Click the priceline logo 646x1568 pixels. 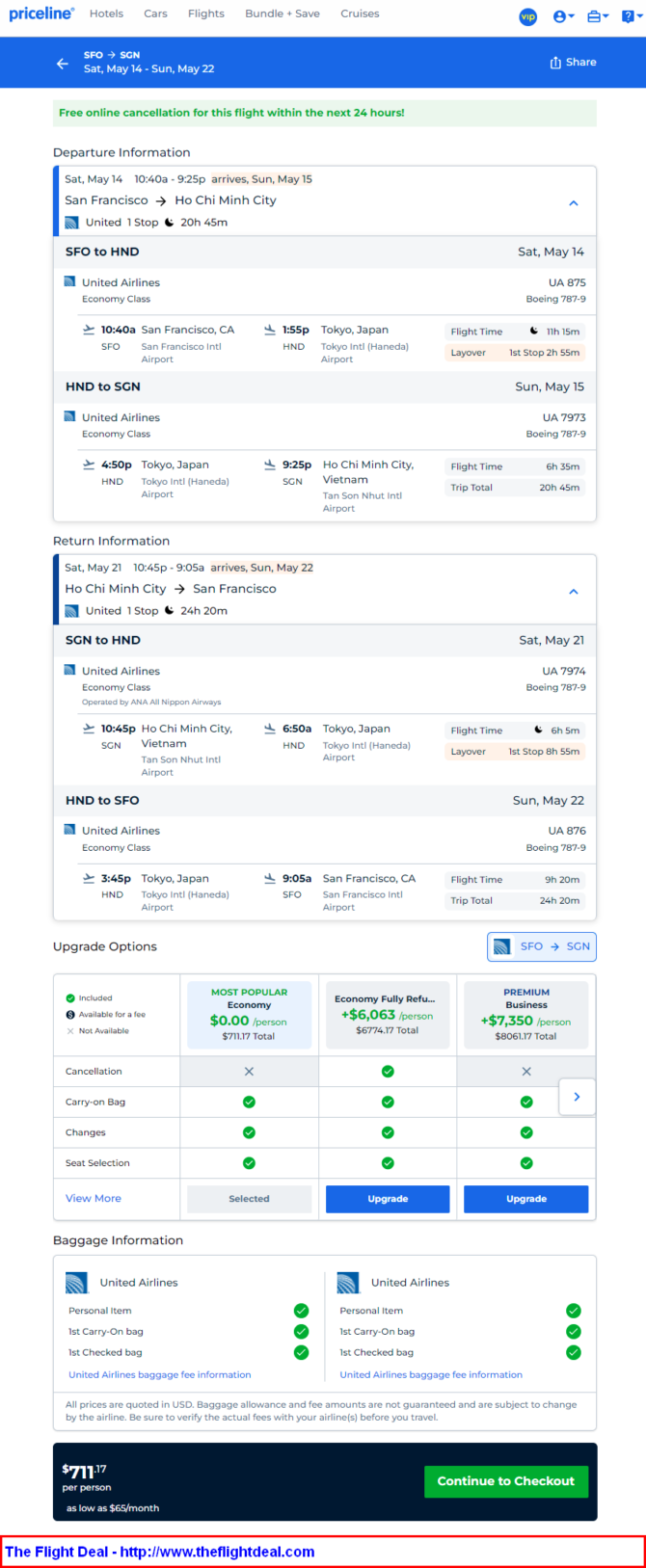(x=40, y=13)
